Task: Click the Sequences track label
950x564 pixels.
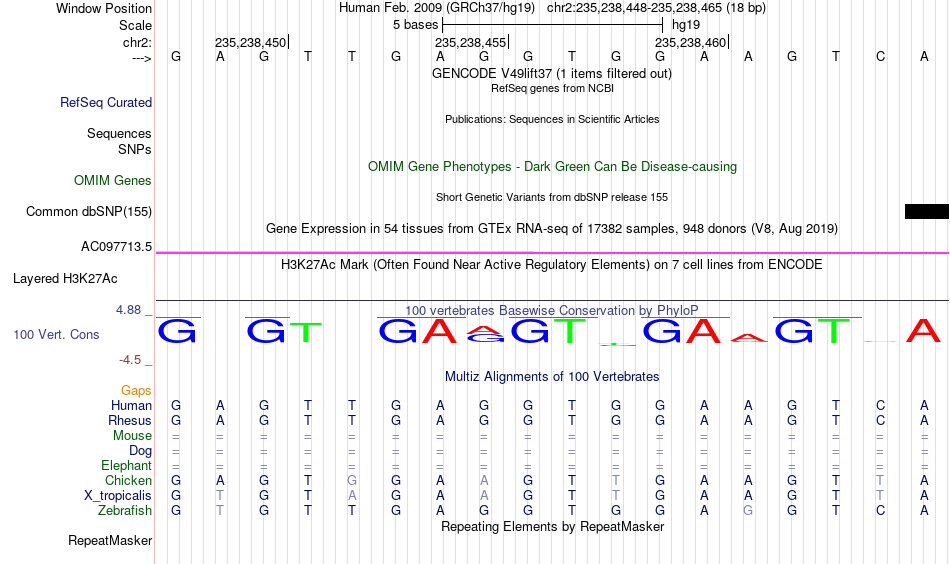Action: 119,133
